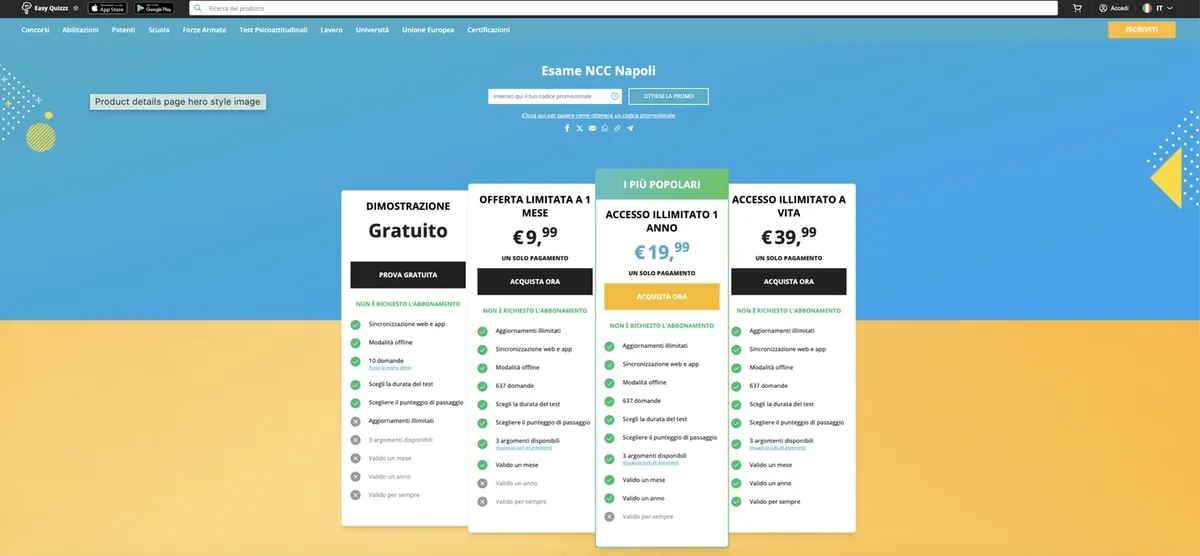Select the Unione Europea menu item

428,30
